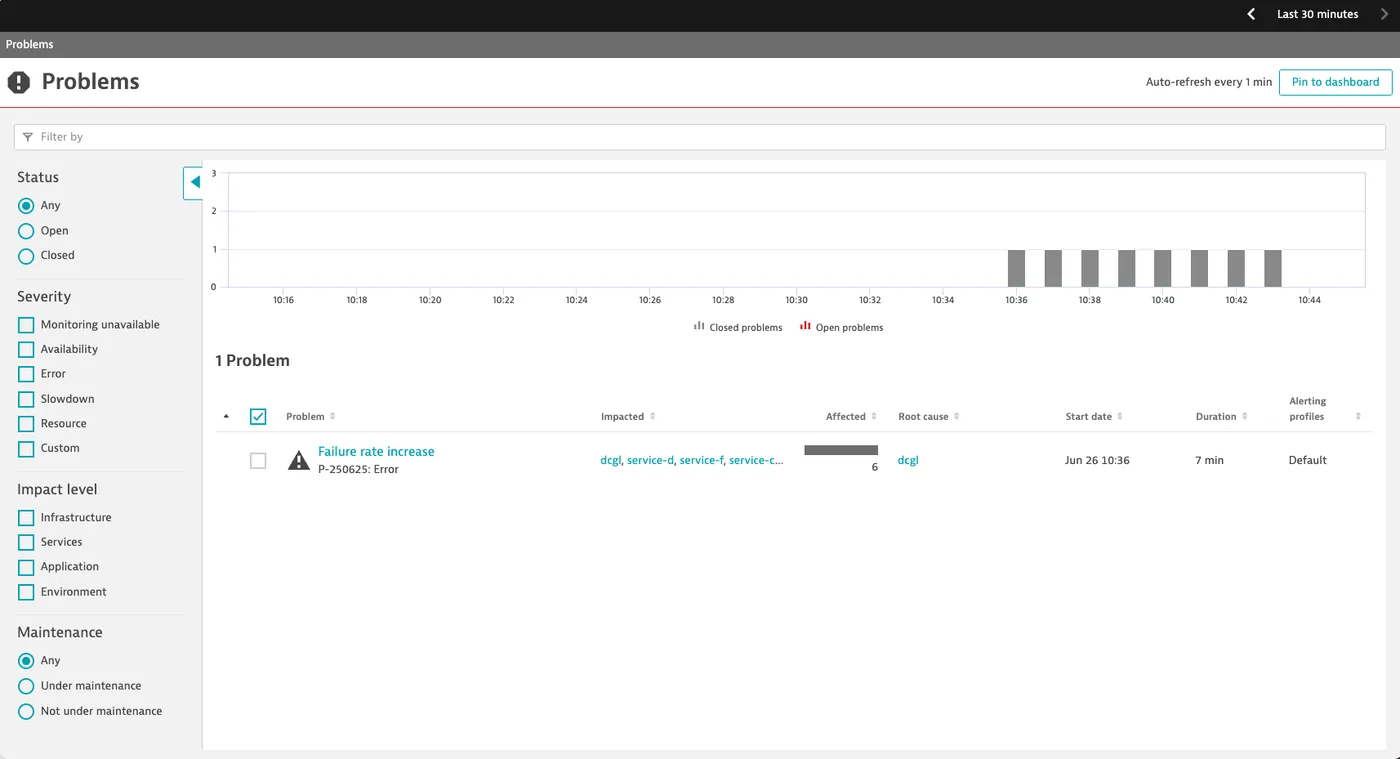
Task: Collapse the filter sidebar with the teal arrow
Action: click(x=194, y=182)
